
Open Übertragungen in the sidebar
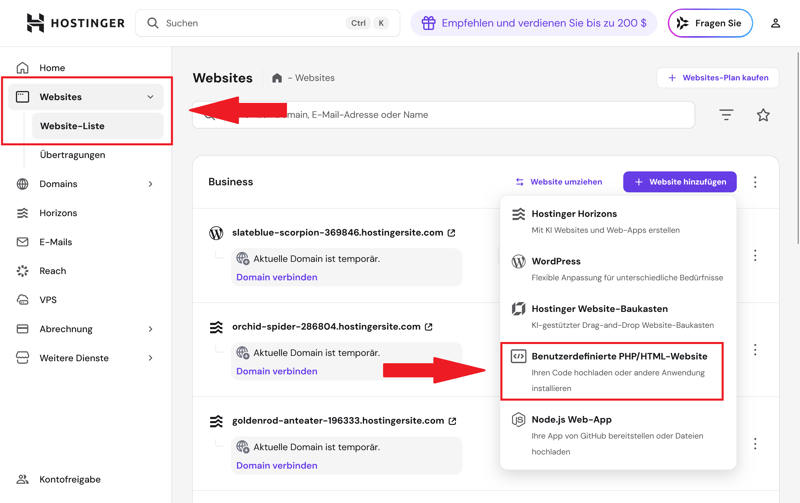72,155
